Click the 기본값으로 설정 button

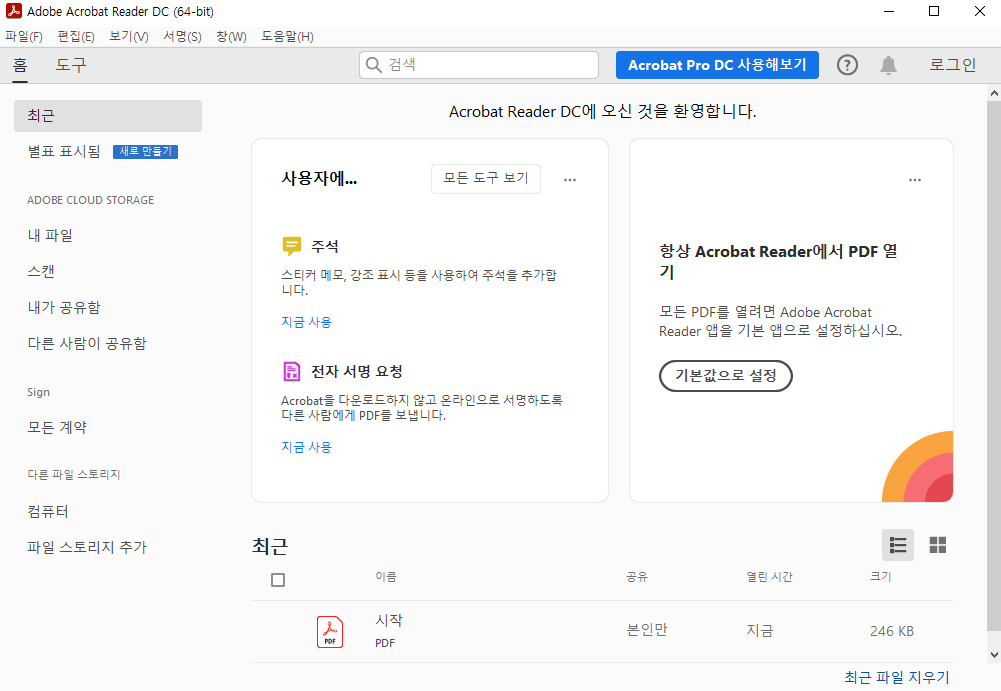725,376
